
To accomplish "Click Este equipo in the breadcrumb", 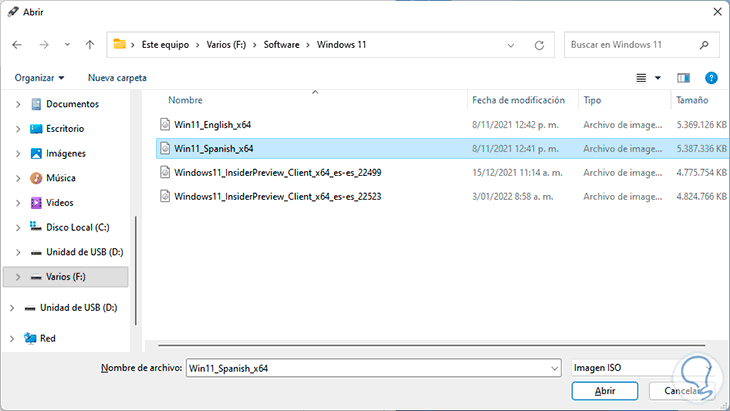I will [x=165, y=45].
